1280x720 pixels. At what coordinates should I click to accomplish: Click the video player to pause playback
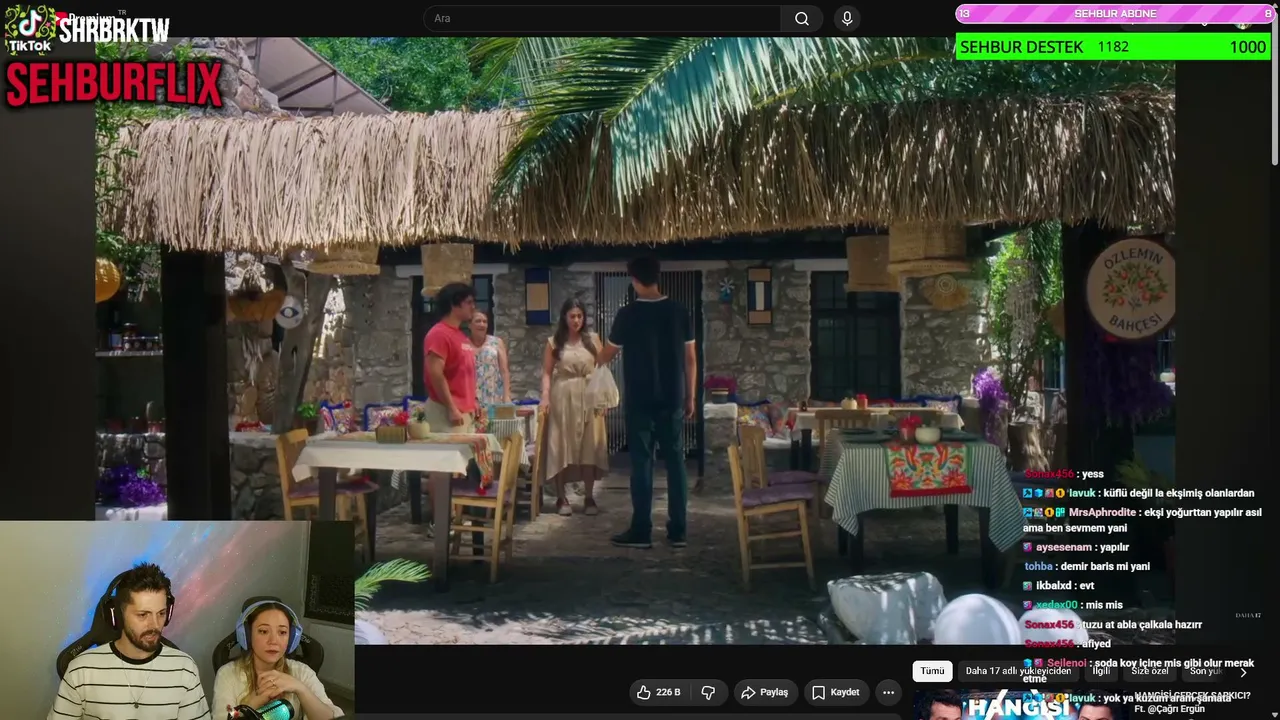(x=635, y=340)
